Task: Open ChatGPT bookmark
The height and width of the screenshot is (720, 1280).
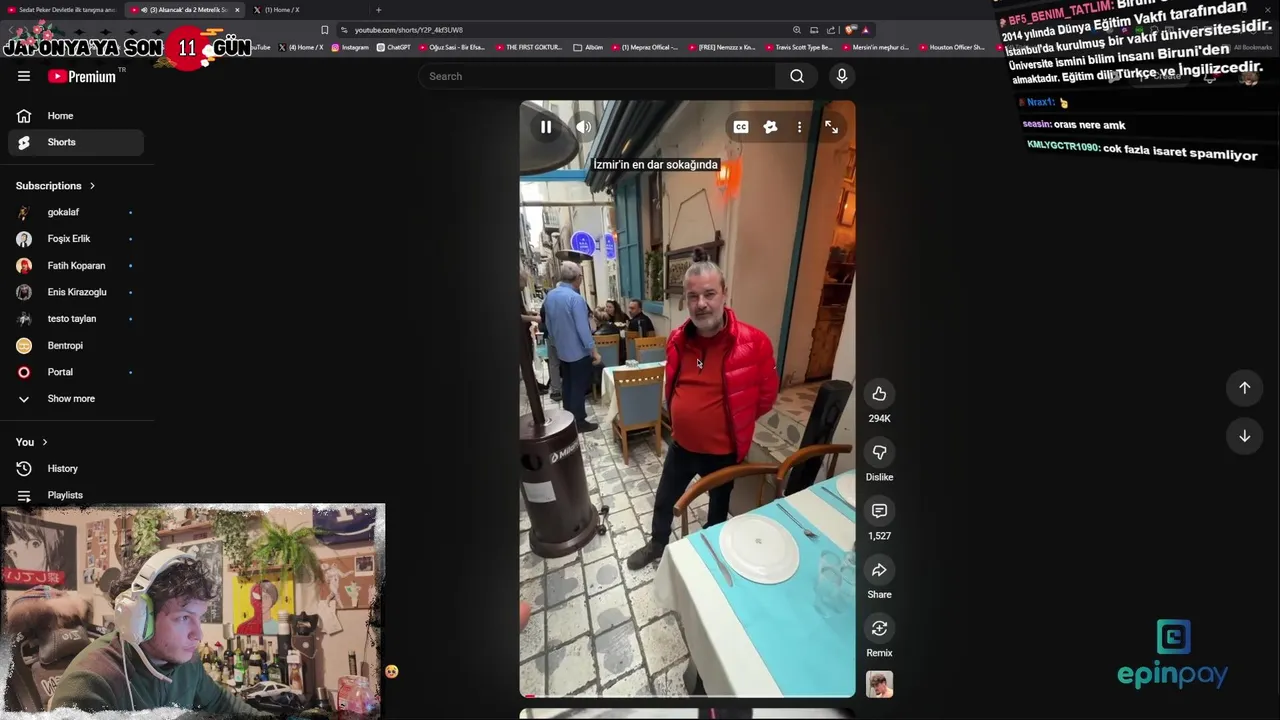Action: point(394,47)
